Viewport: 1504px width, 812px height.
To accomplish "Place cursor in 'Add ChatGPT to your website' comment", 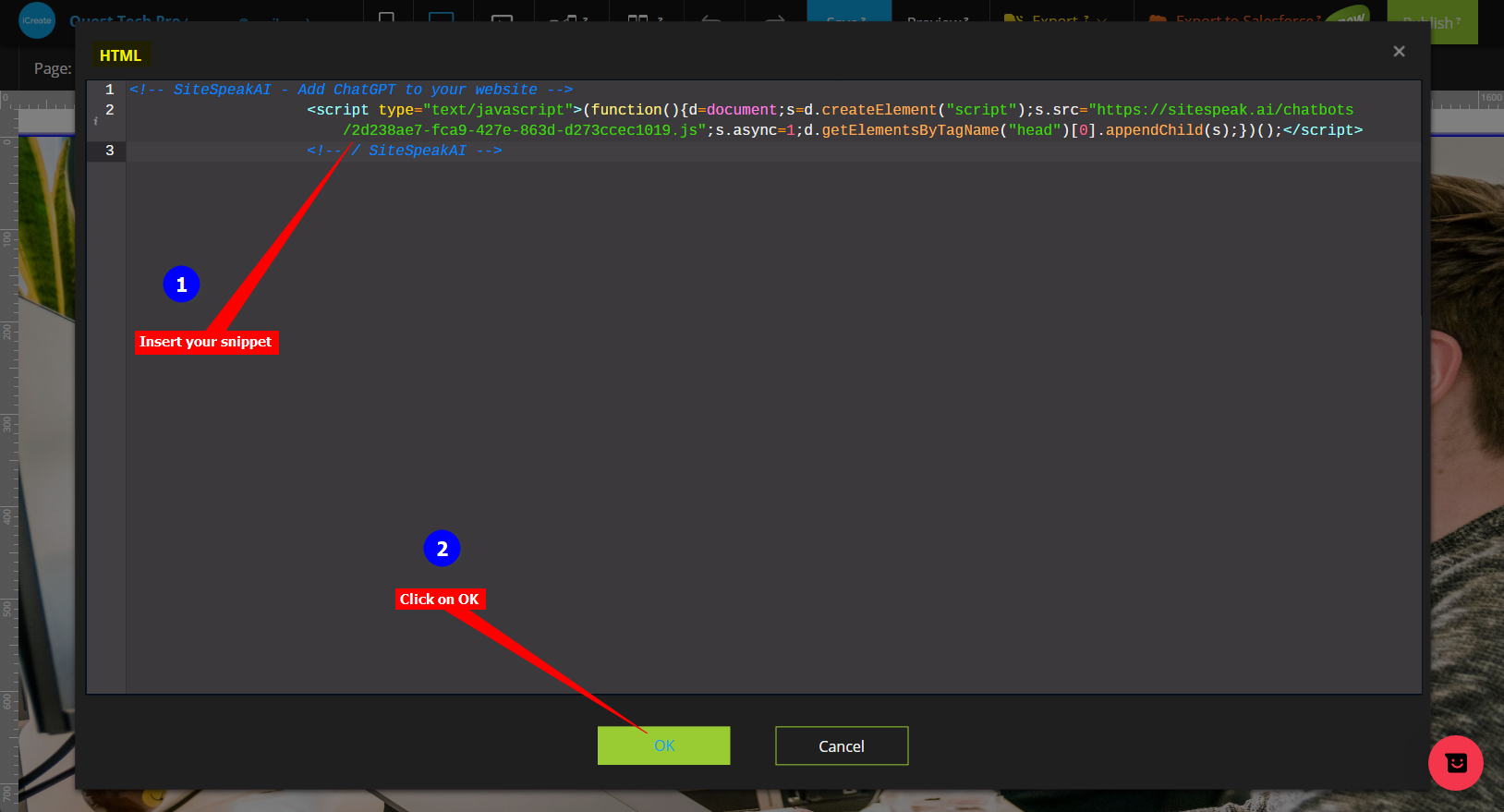I will pyautogui.click(x=418, y=90).
